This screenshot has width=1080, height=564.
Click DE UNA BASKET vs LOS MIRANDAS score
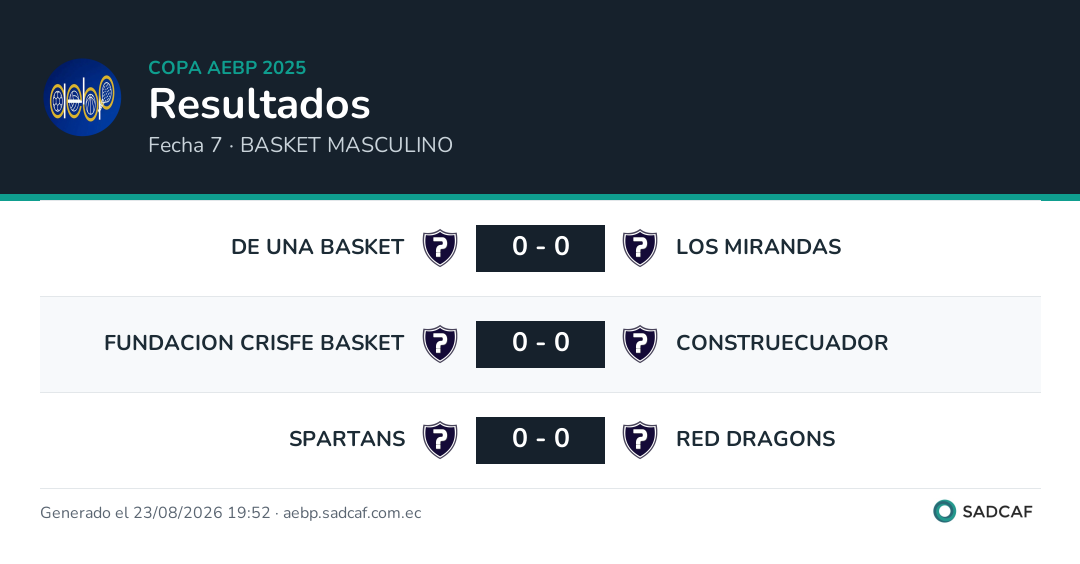click(541, 248)
